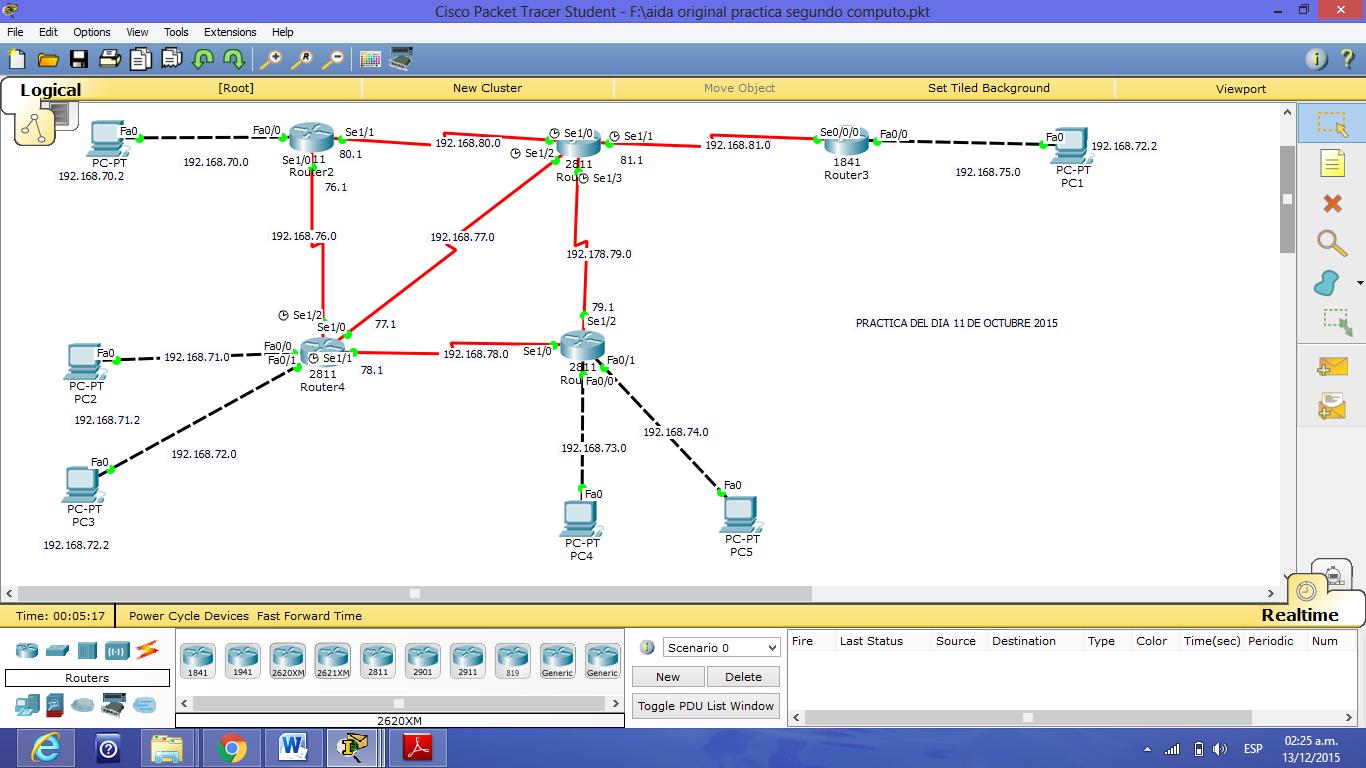Switch to the Logical workspace tab
The height and width of the screenshot is (768, 1366).
pos(50,90)
